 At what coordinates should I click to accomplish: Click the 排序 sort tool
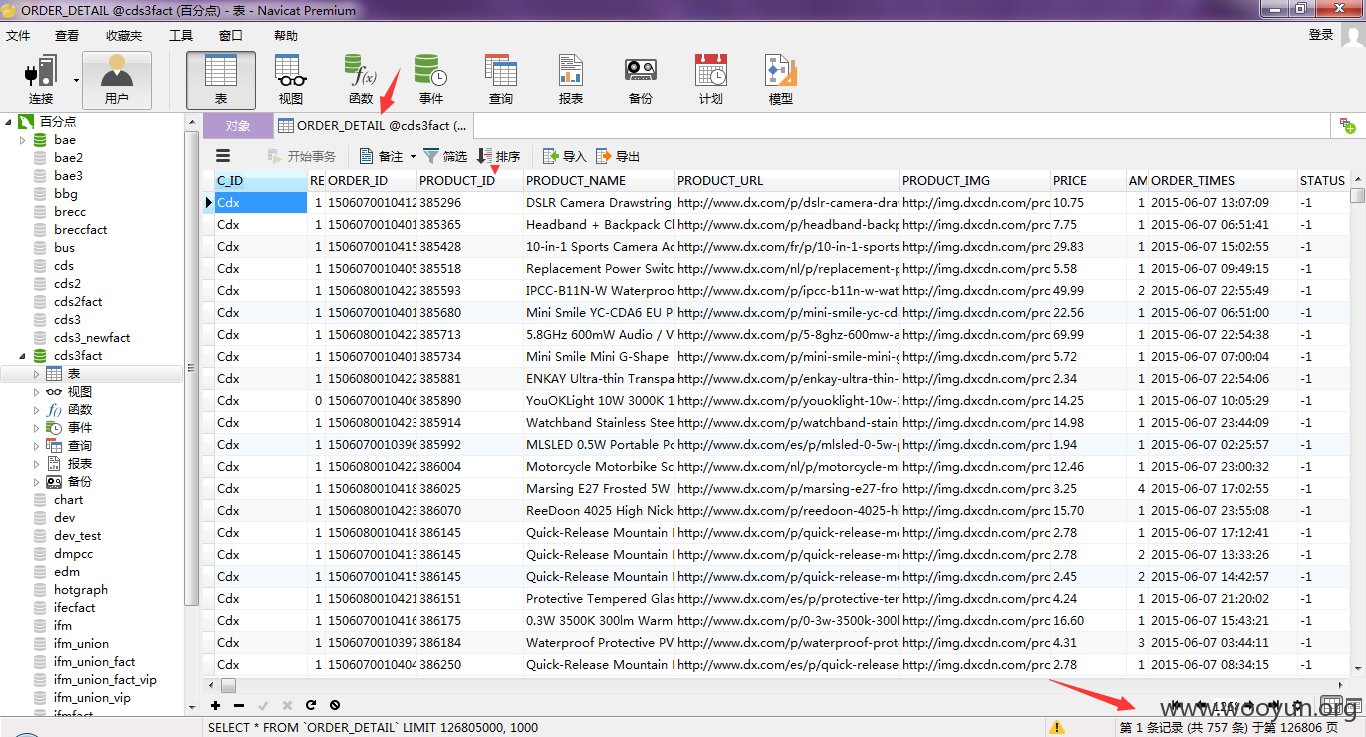(498, 156)
